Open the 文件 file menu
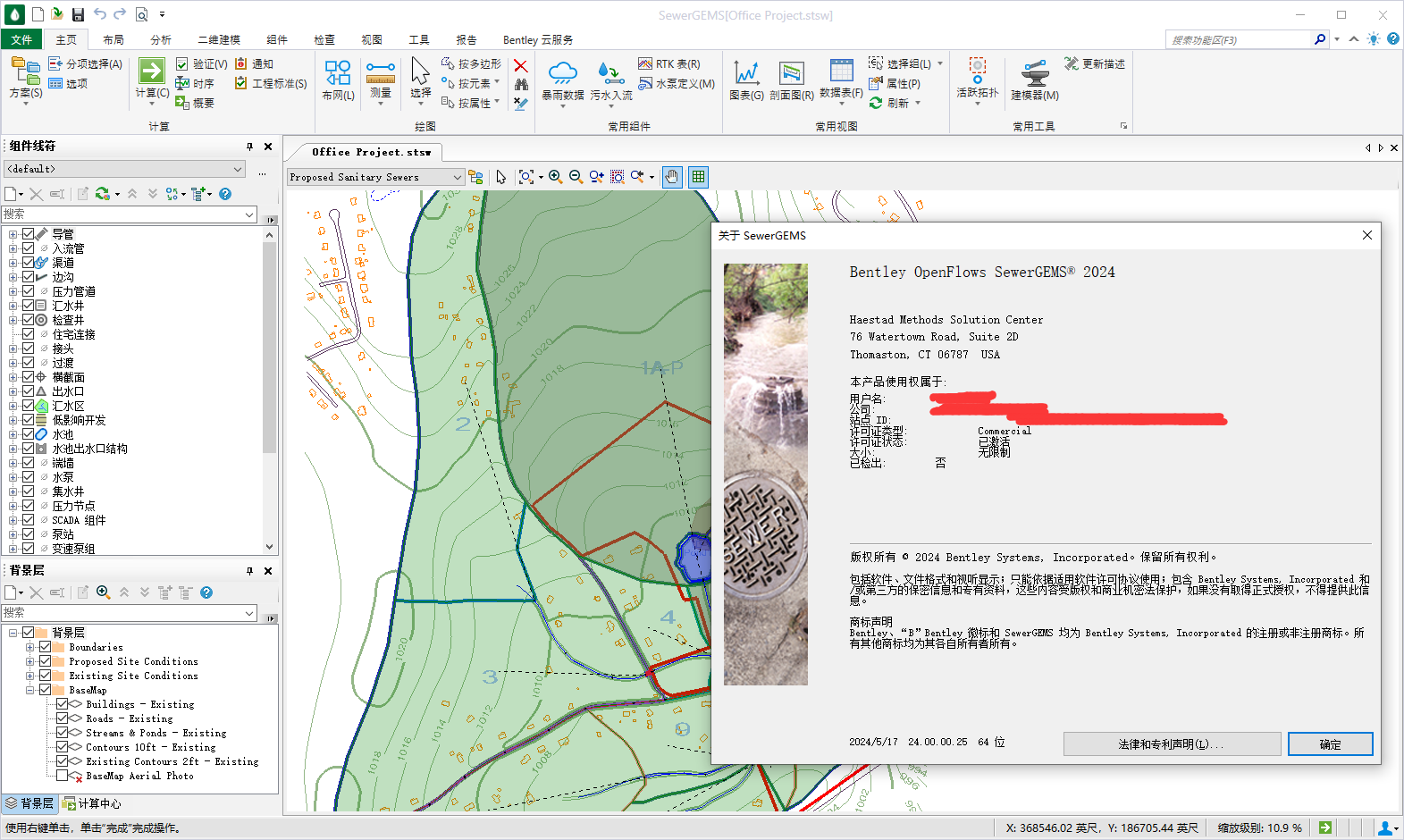Image resolution: width=1404 pixels, height=840 pixels. click(21, 39)
